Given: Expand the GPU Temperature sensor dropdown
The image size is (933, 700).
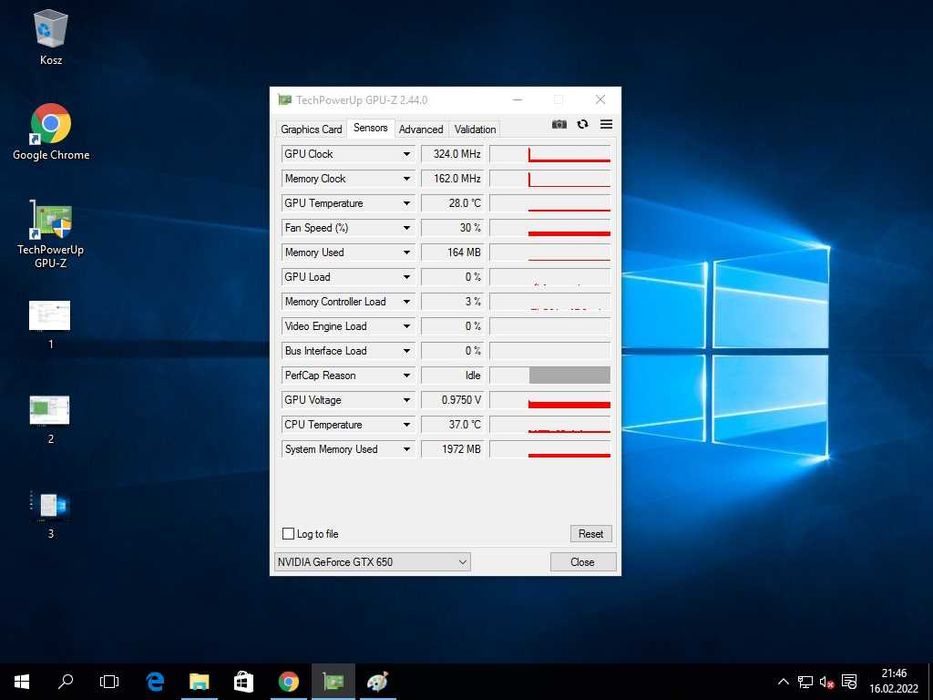Looking at the screenshot, I should click(x=406, y=203).
